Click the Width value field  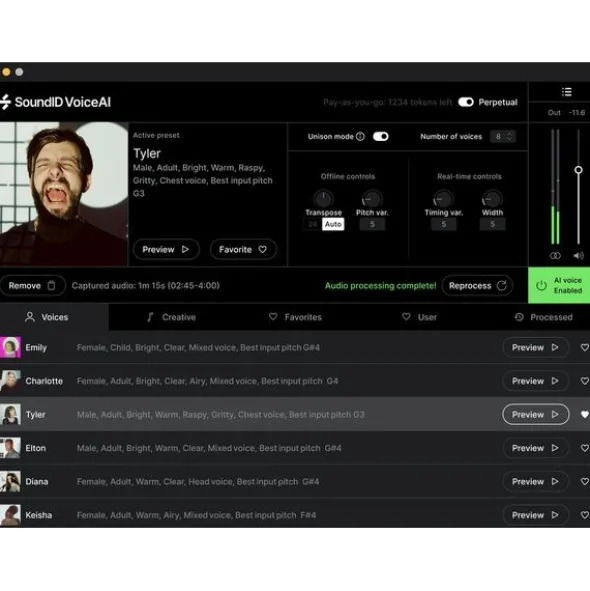coord(492,224)
